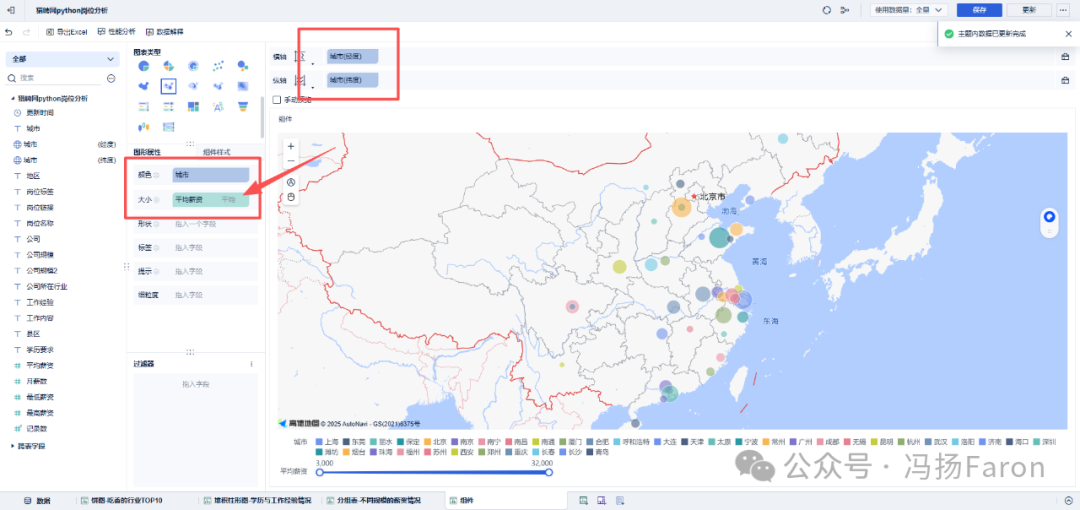Select the waterfall-style chart type in last row
This screenshot has width=1080, height=510.
coord(144,127)
